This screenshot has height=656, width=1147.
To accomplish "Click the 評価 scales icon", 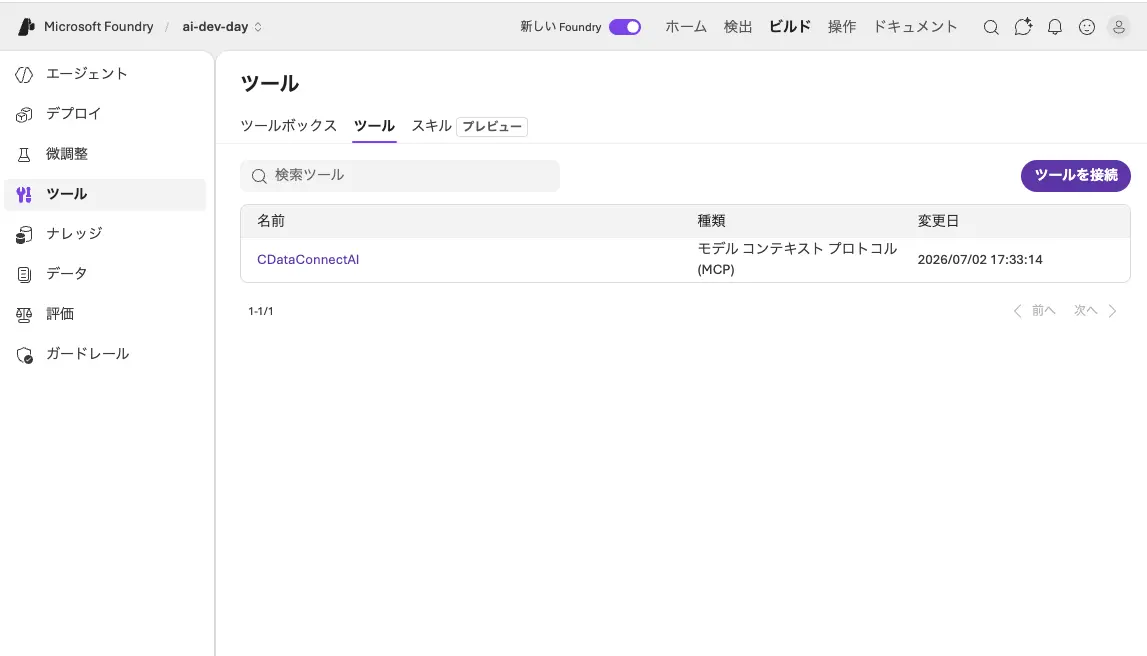I will tap(24, 314).
